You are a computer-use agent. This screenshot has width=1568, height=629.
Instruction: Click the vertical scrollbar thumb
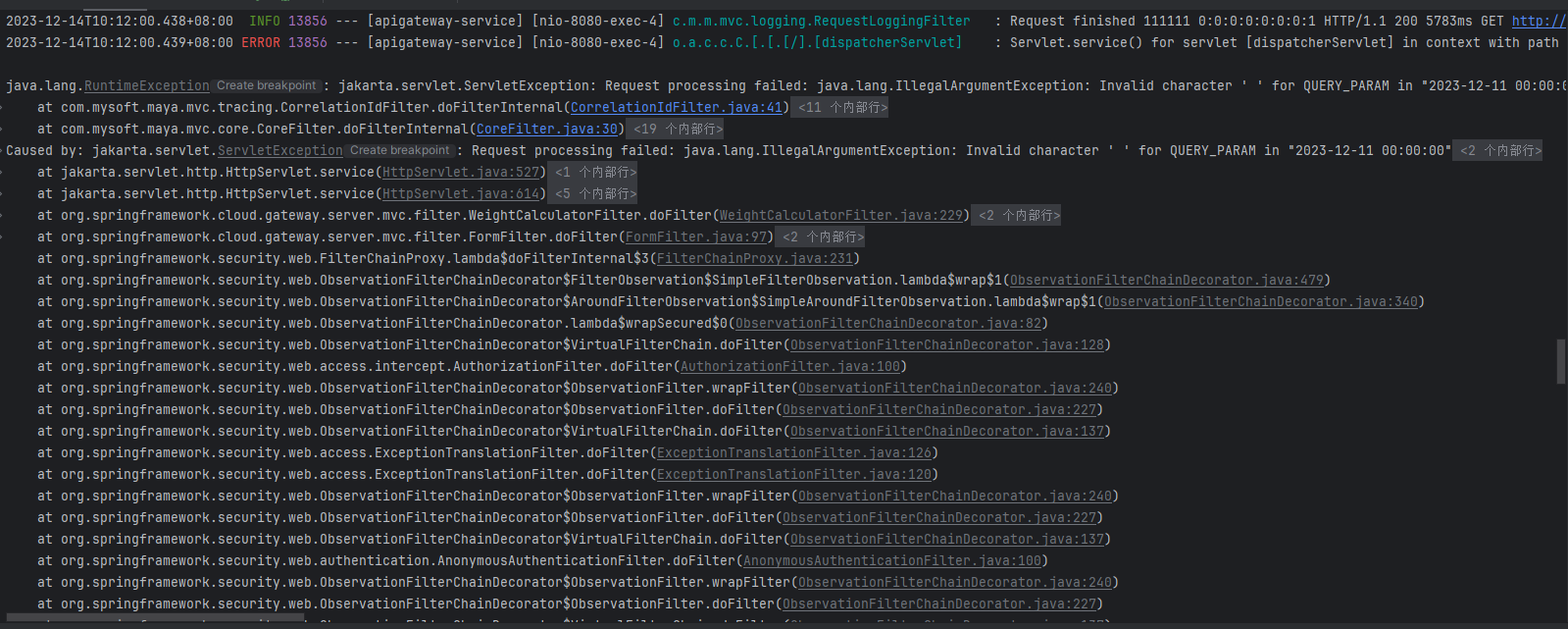(1560, 361)
